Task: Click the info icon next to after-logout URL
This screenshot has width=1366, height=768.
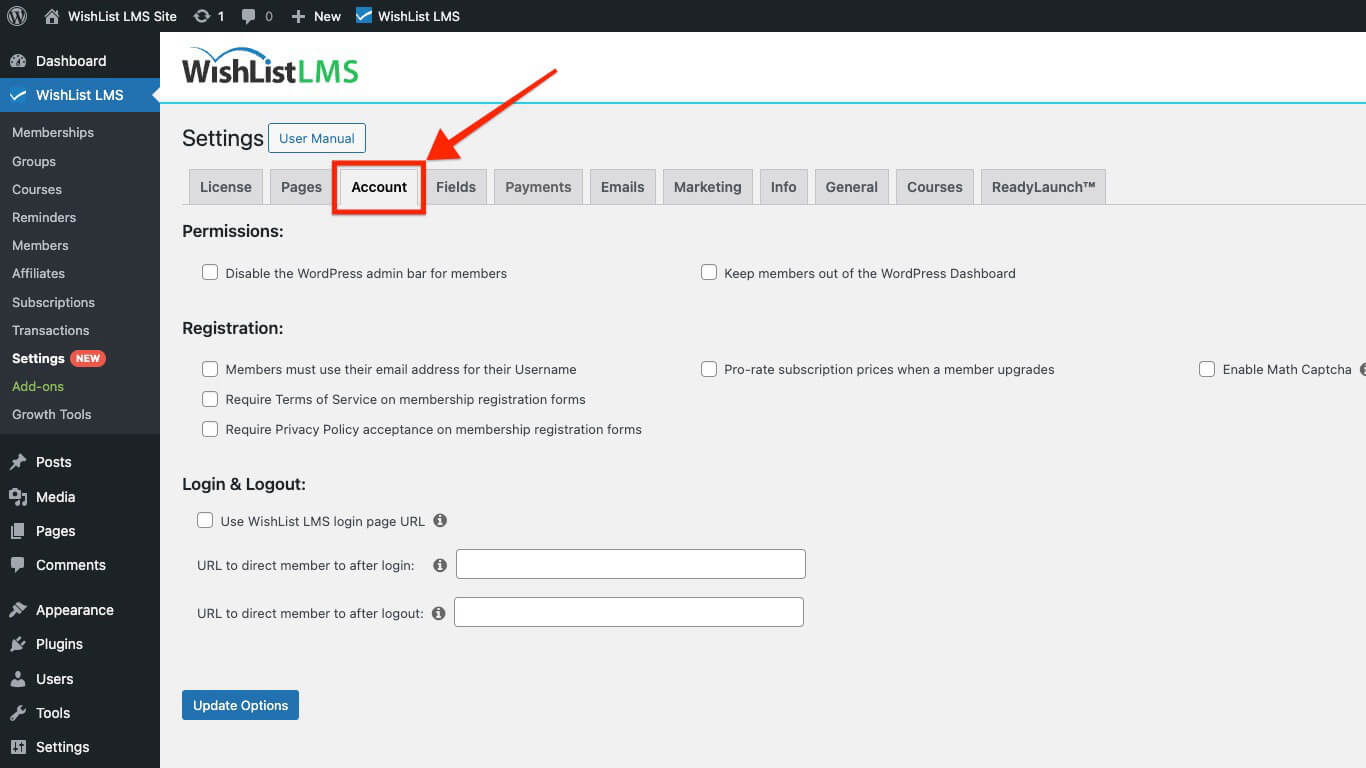Action: coord(438,612)
